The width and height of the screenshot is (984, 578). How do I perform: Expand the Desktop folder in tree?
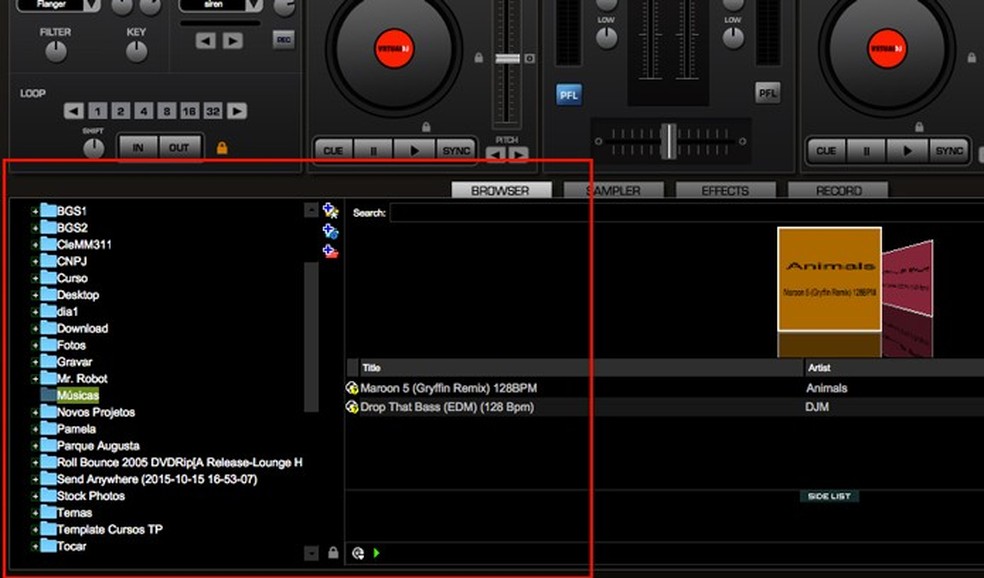click(x=35, y=295)
